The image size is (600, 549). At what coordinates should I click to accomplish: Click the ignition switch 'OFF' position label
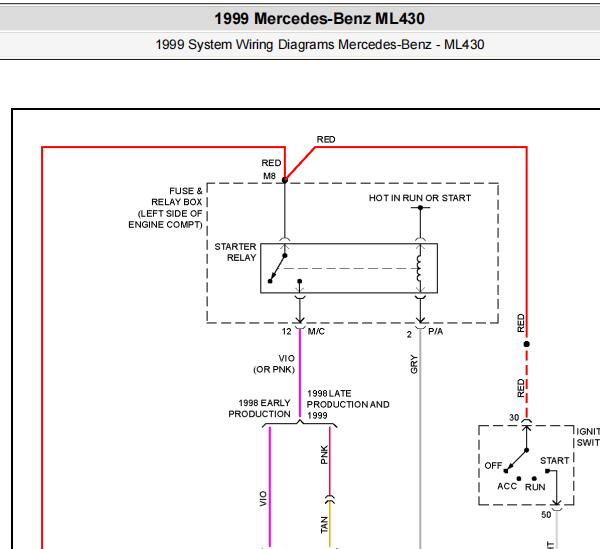[493, 466]
